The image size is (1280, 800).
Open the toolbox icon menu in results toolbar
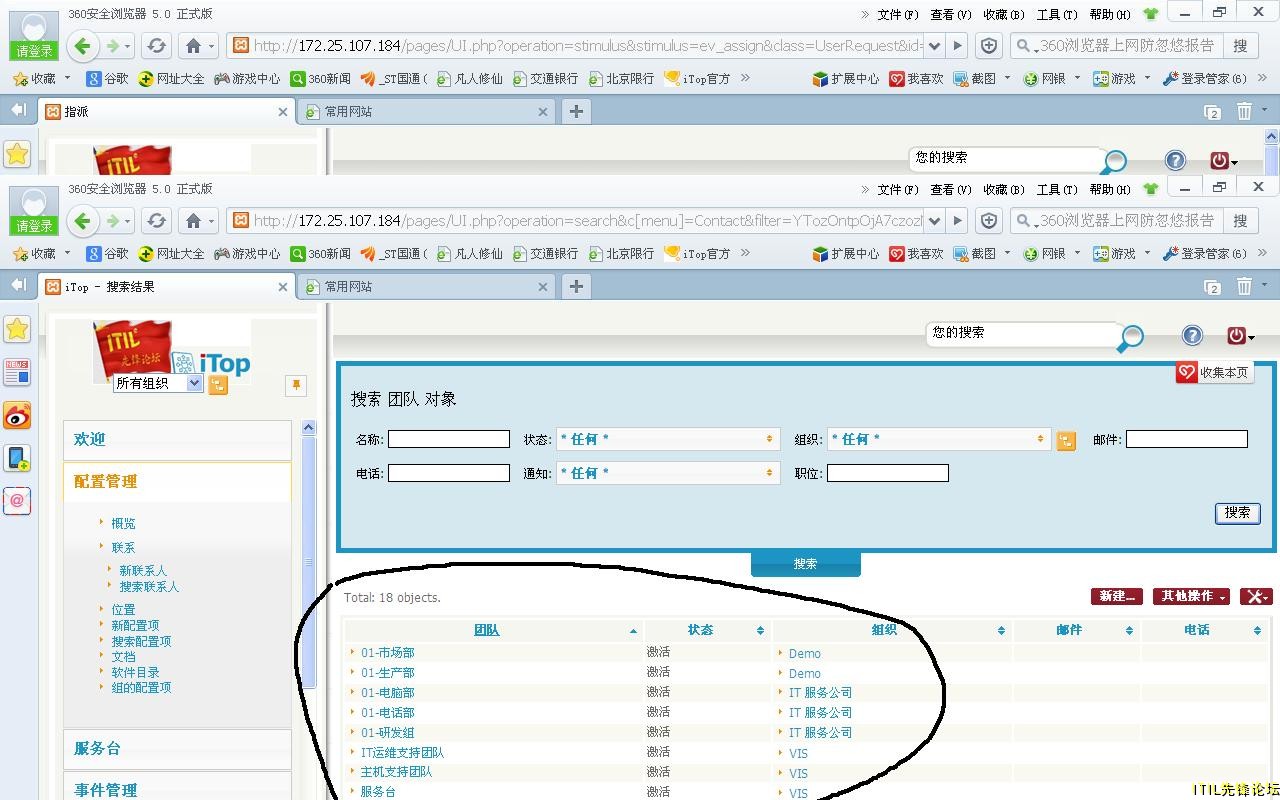pyautogui.click(x=1256, y=596)
